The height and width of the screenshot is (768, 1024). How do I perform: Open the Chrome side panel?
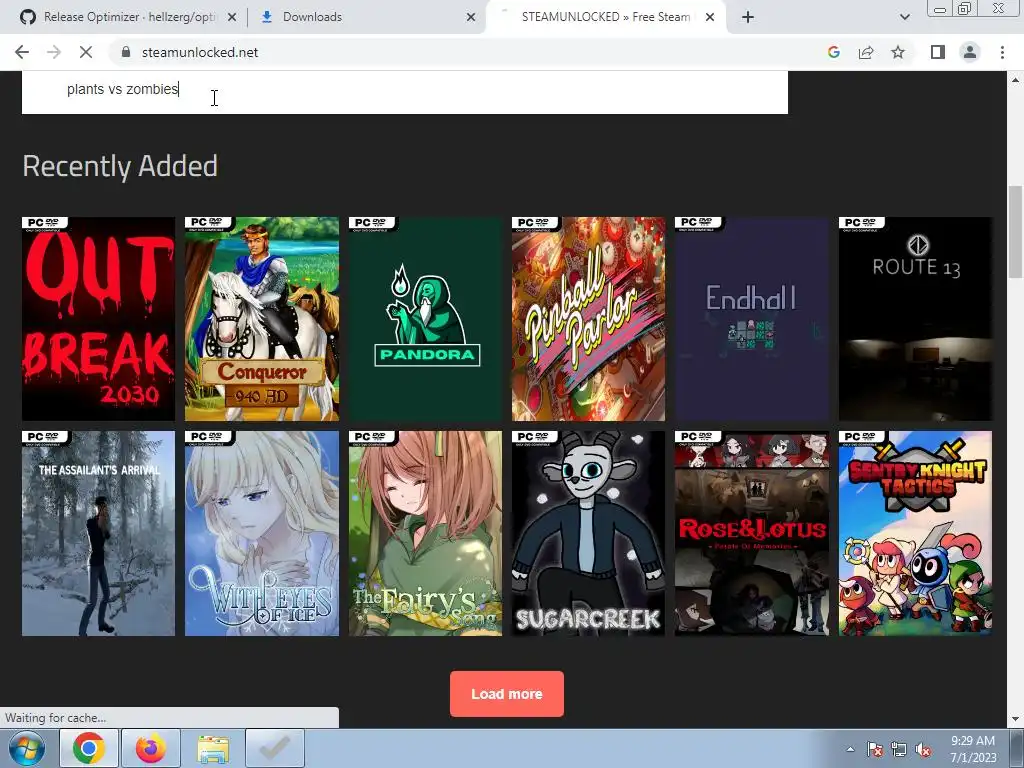pyautogui.click(x=938, y=52)
